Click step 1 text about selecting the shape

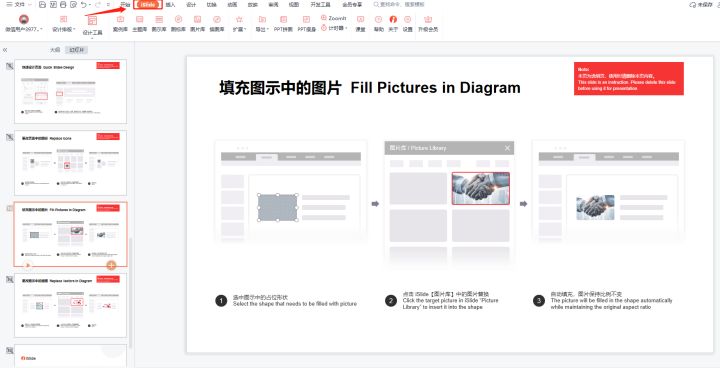click(294, 300)
